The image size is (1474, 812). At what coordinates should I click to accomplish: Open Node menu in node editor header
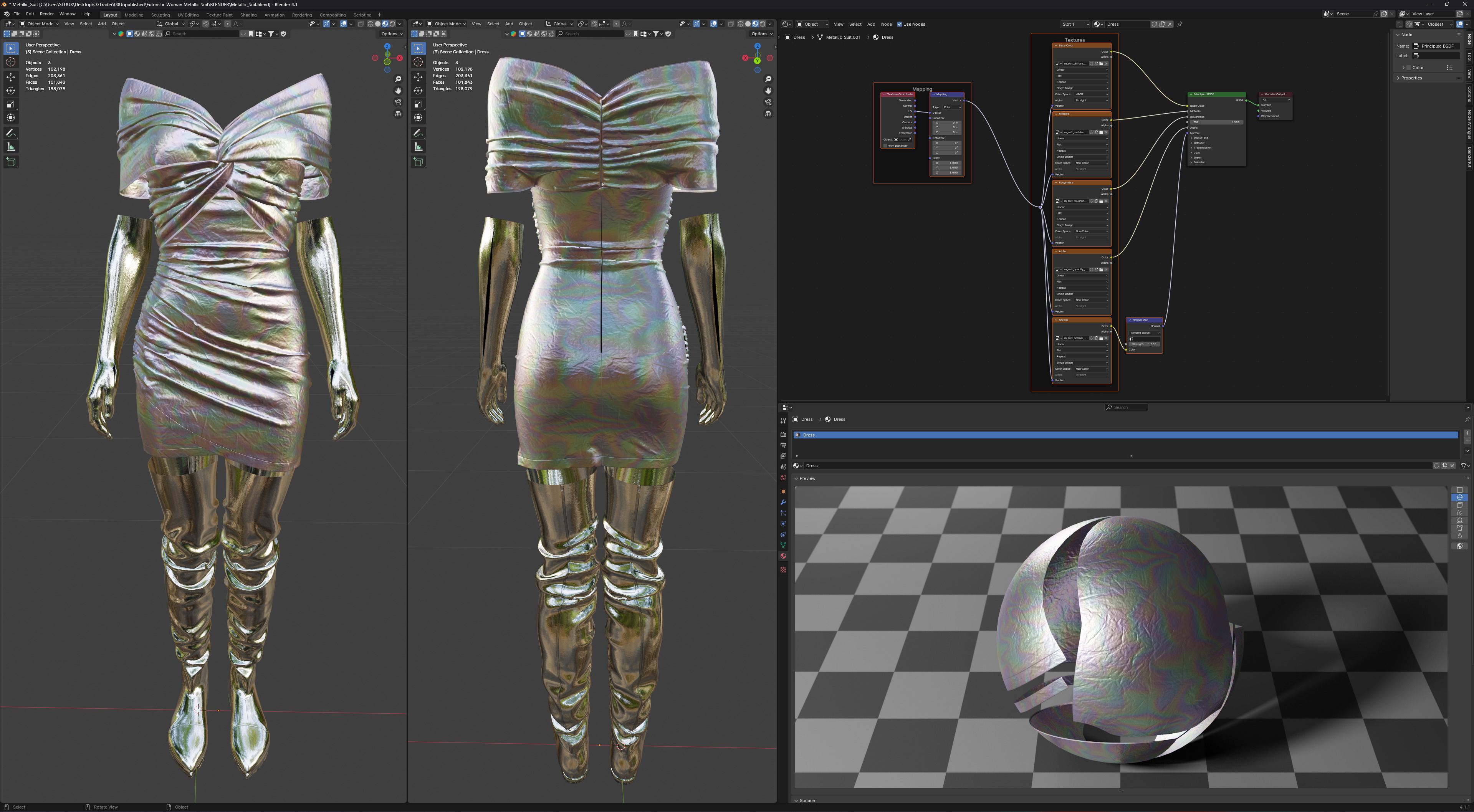pyautogui.click(x=886, y=24)
